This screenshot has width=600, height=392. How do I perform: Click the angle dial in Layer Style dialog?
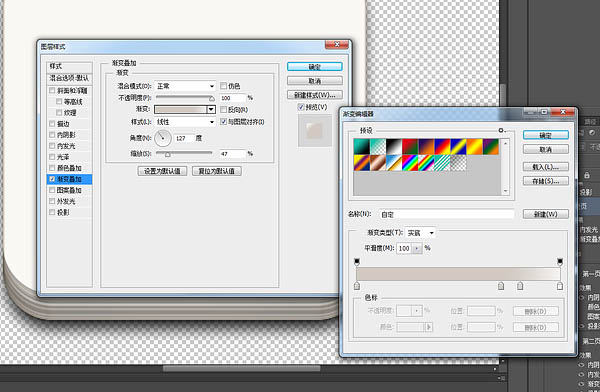tap(163, 138)
